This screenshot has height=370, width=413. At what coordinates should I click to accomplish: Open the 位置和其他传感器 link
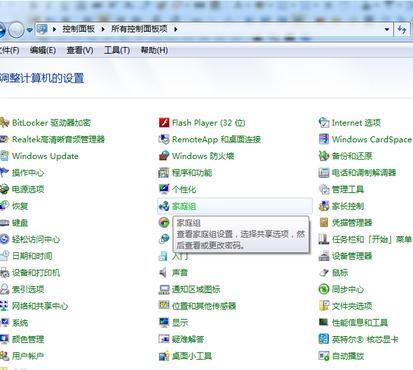[x=204, y=306]
